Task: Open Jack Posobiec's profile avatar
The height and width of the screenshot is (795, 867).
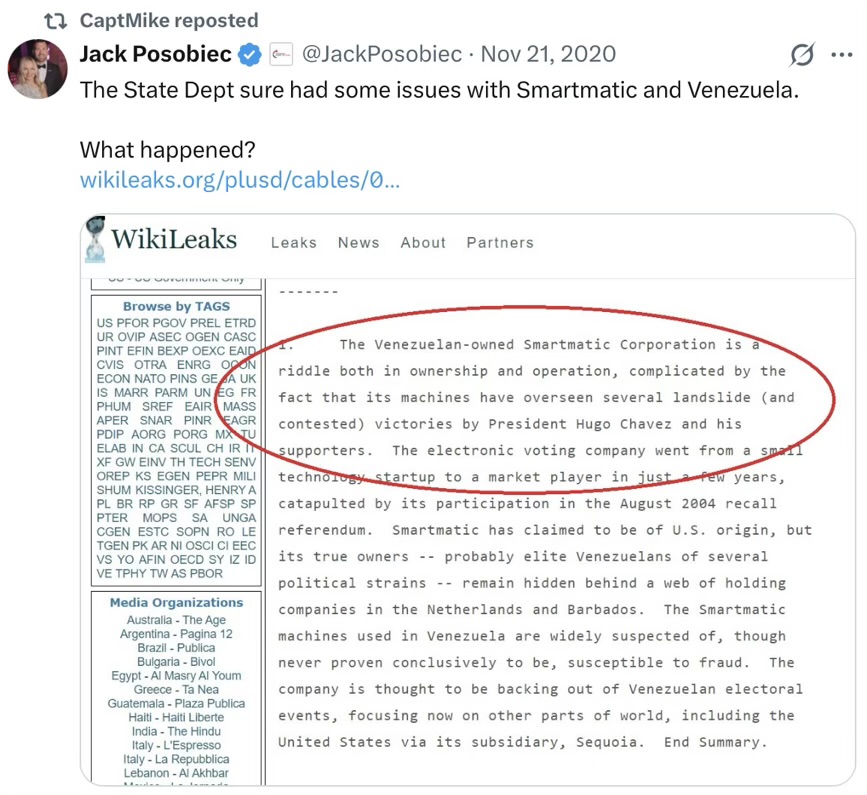Action: (38, 69)
